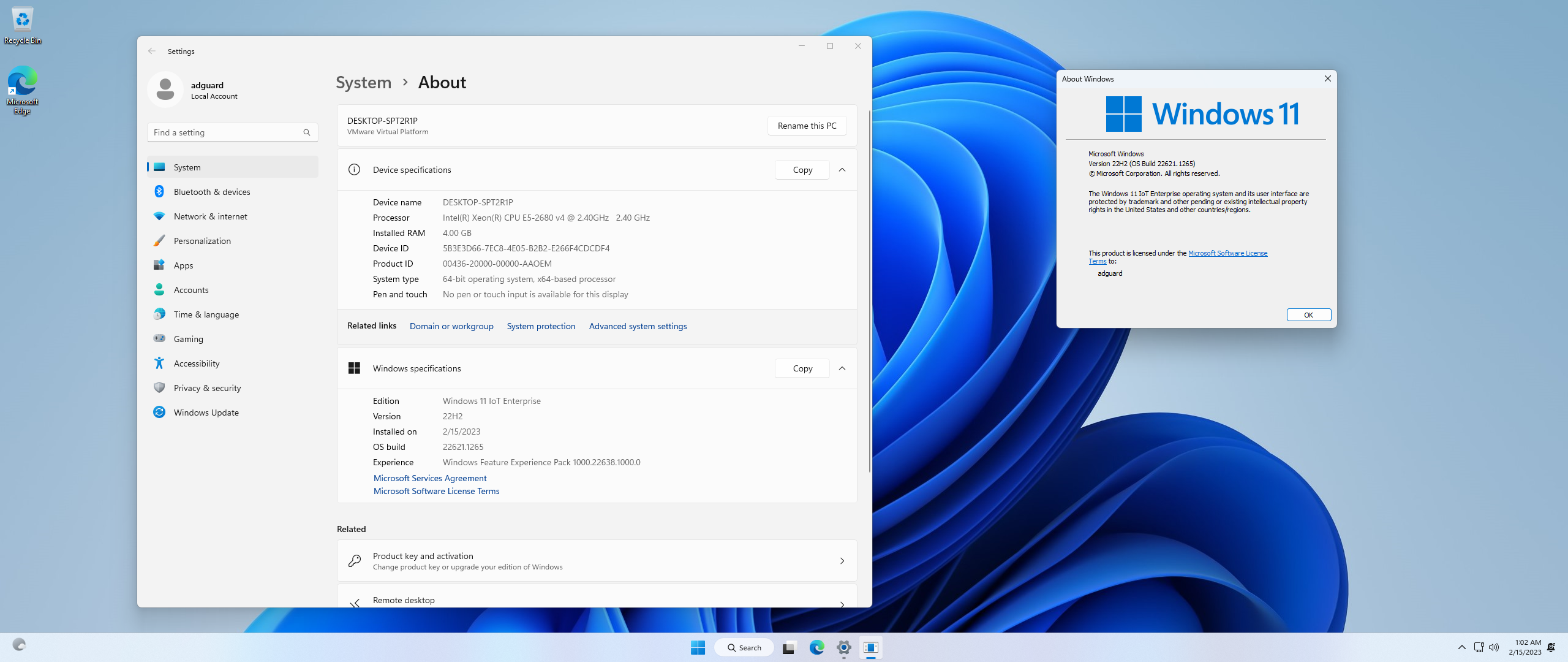Click the Accessibility figure icon
This screenshot has height=662, width=1568.
click(159, 363)
